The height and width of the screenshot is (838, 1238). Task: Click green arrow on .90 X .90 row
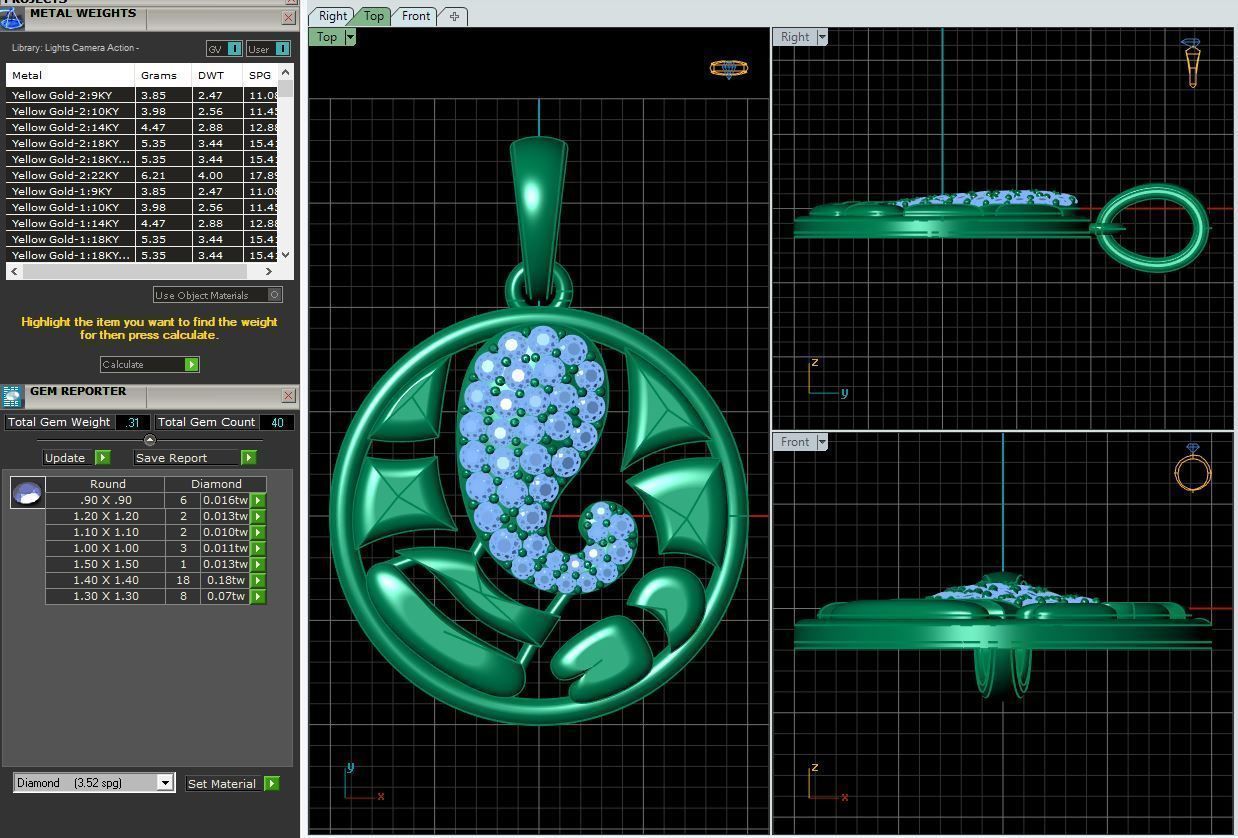point(258,501)
